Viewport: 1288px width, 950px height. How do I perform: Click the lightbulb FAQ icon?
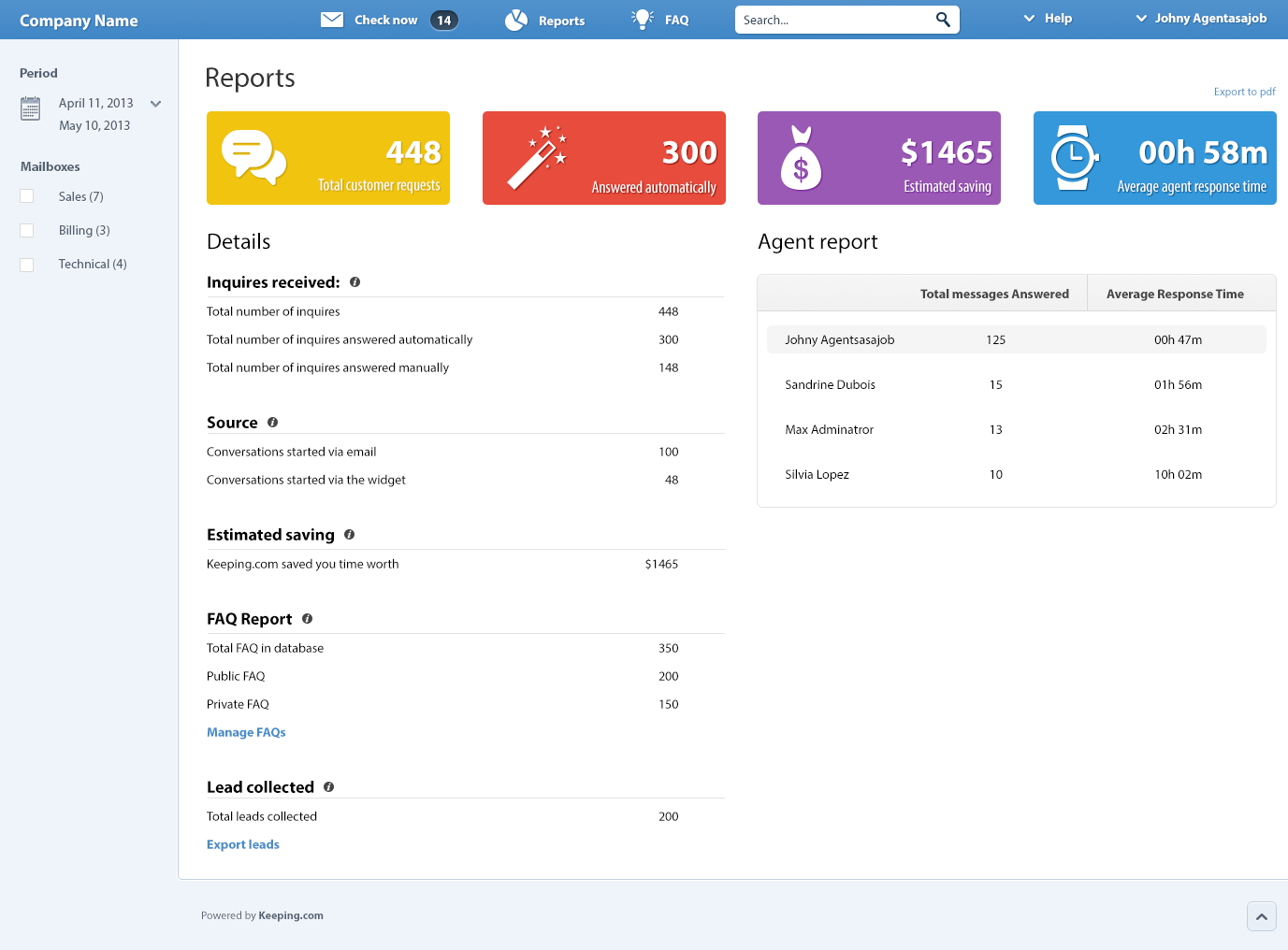[643, 19]
